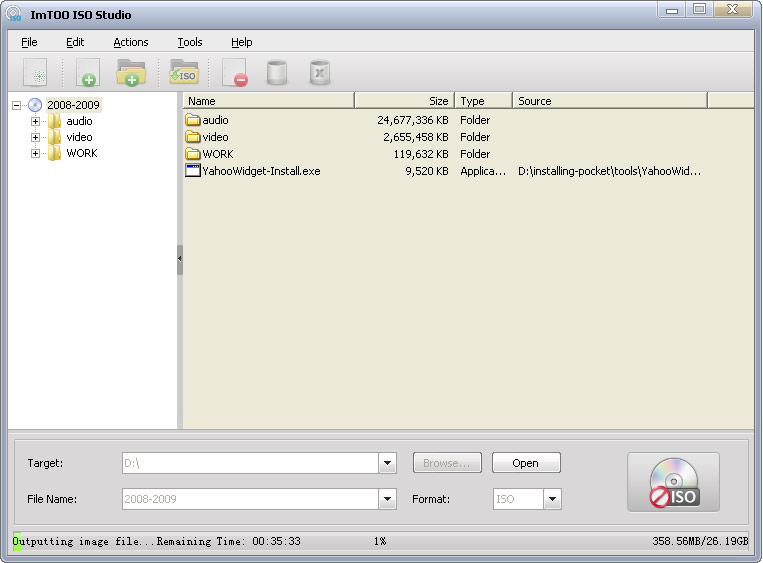Click the green output progress bar
Image resolution: width=763 pixels, height=563 pixels.
coord(17,541)
